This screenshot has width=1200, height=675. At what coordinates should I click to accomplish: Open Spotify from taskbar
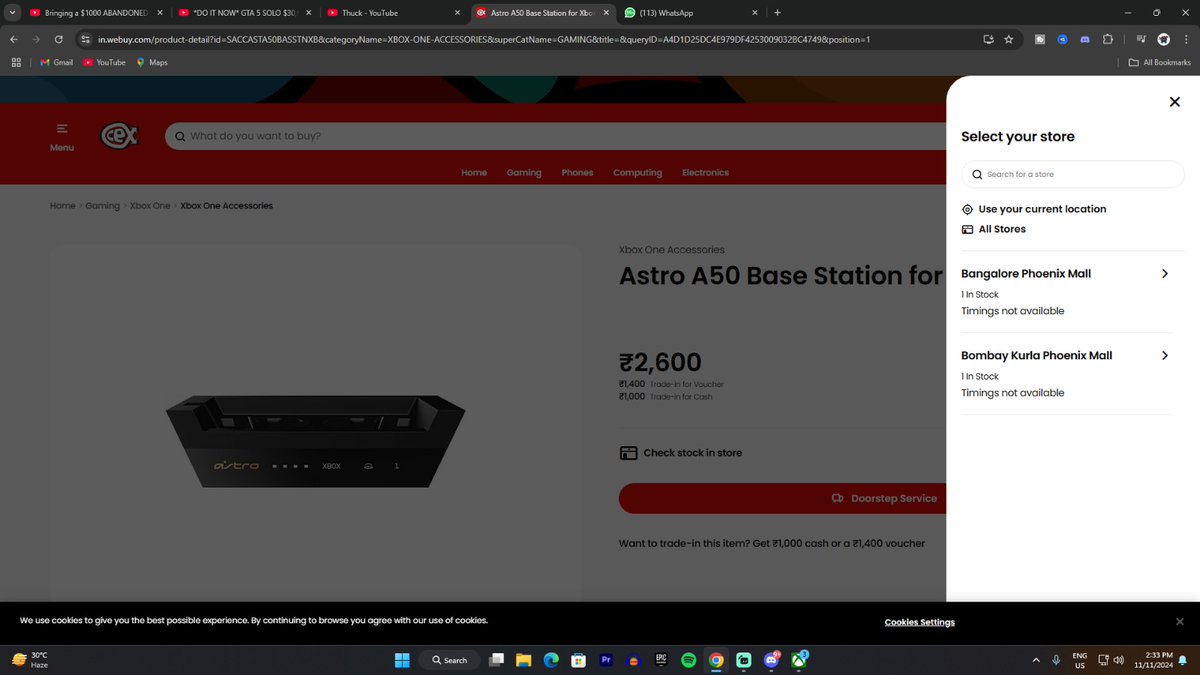(689, 660)
